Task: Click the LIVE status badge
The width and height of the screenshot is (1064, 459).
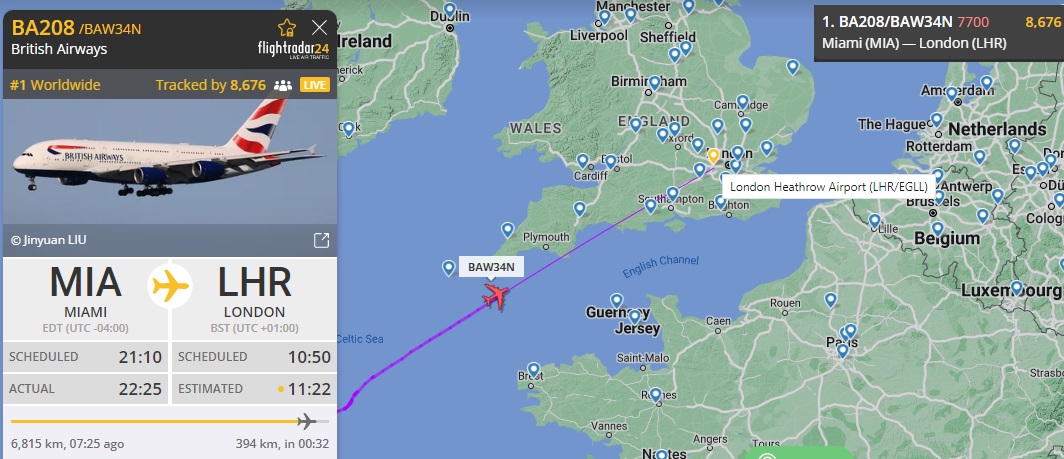Action: click(315, 85)
